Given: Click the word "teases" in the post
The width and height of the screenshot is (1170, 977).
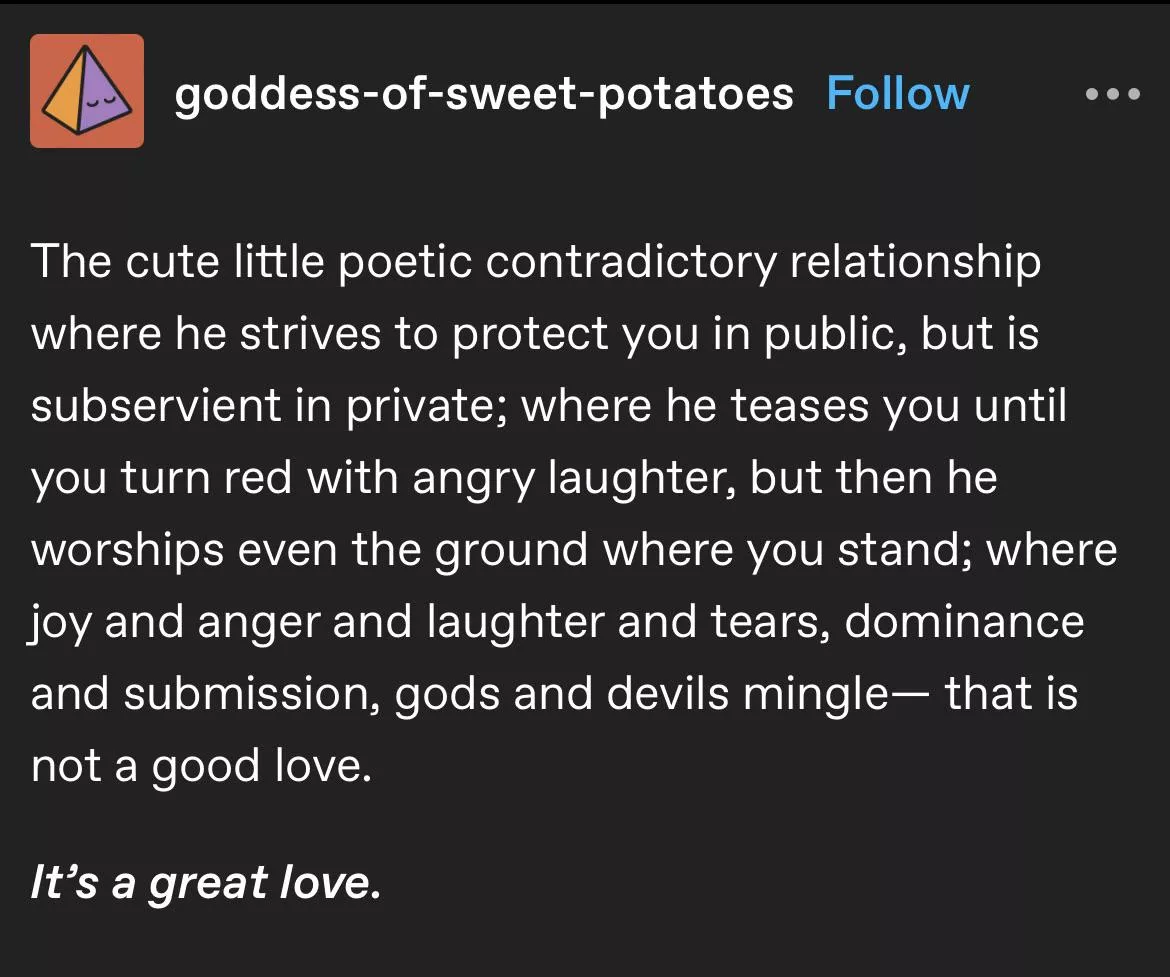Looking at the screenshot, I should click(799, 406).
